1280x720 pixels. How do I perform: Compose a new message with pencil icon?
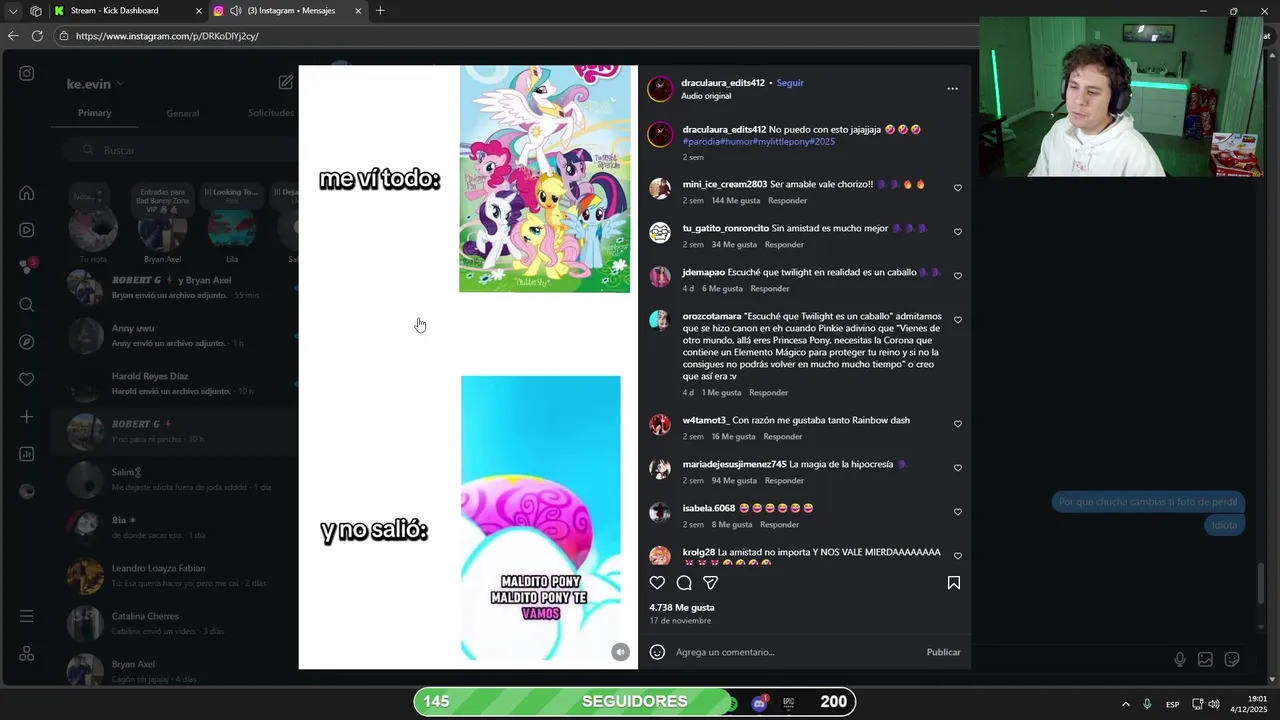click(x=286, y=83)
